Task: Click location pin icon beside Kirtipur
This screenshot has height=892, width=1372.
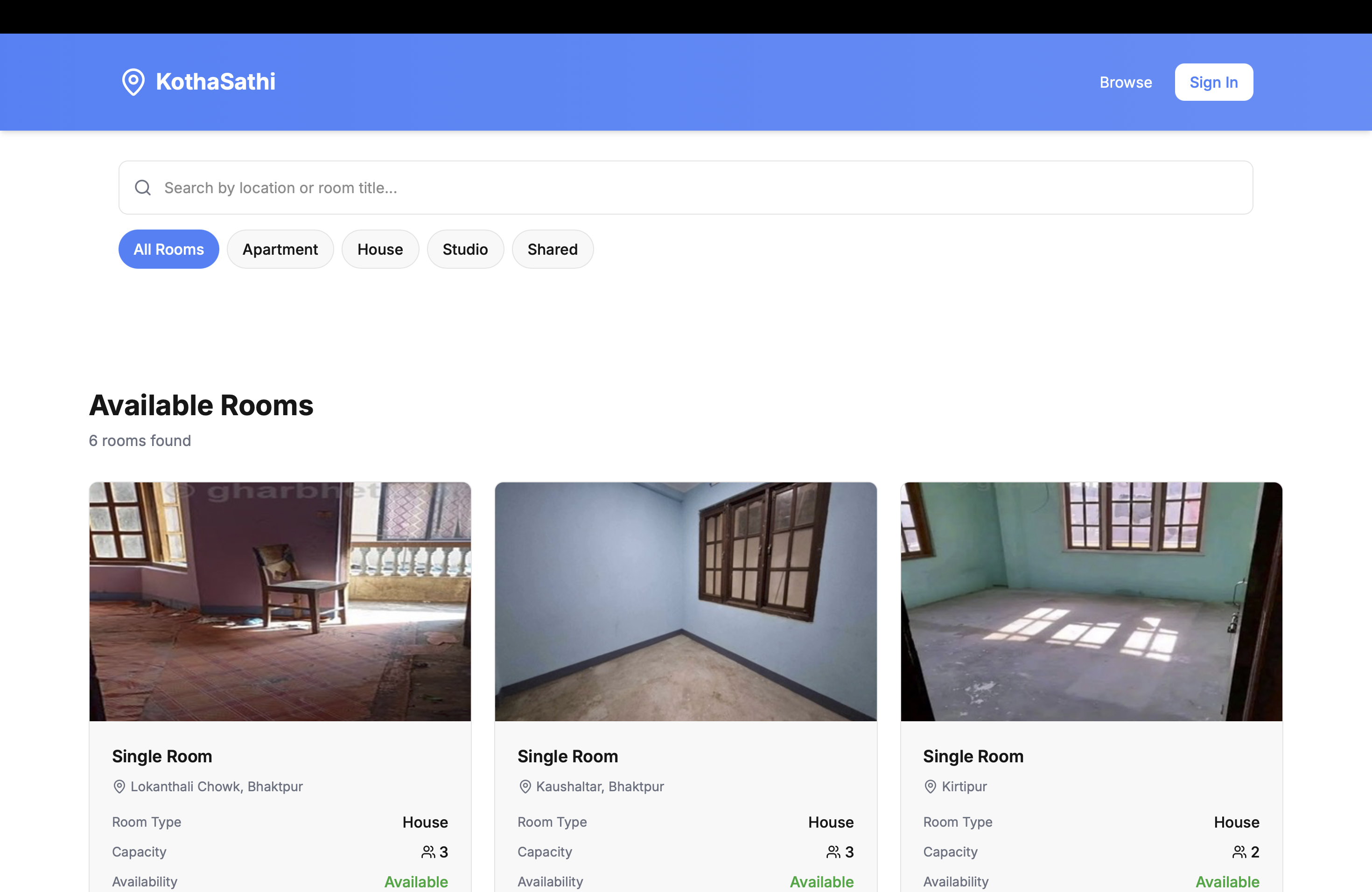Action: pos(930,787)
